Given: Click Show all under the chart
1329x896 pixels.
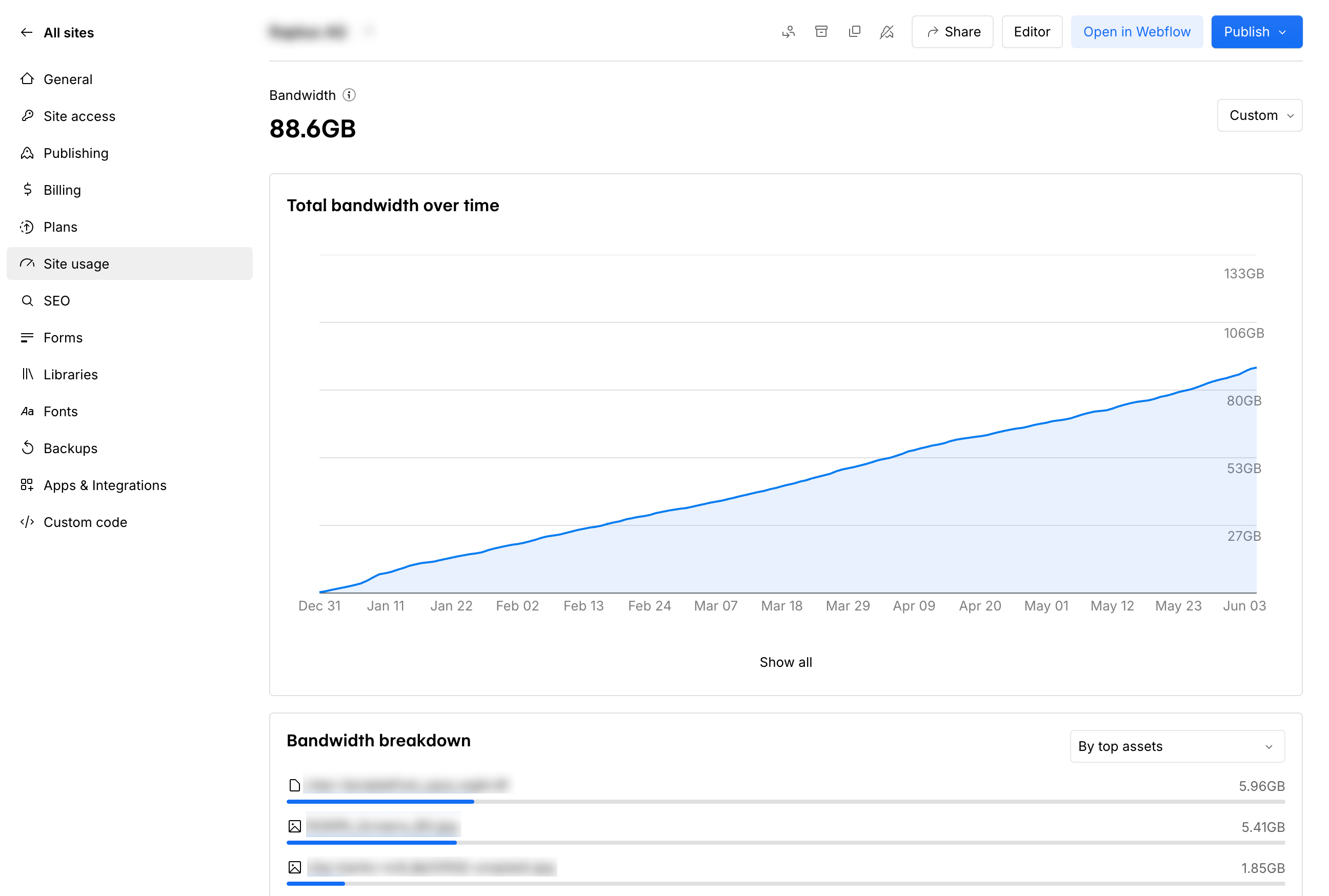Looking at the screenshot, I should click(x=786, y=662).
